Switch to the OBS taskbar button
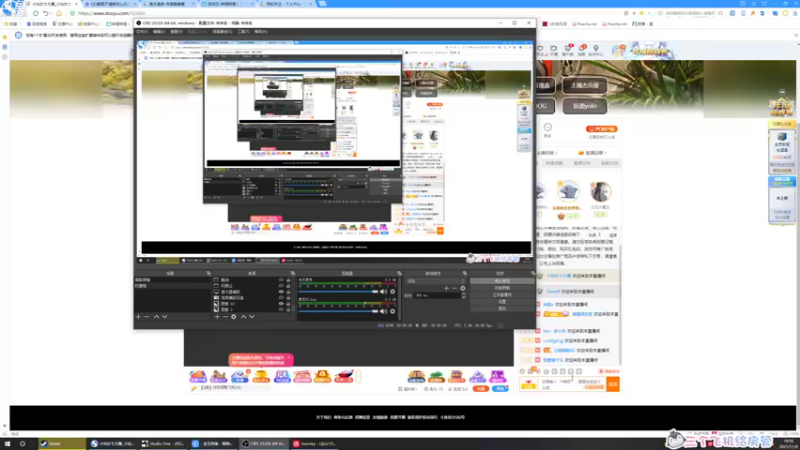This screenshot has width=800, height=450. point(263,444)
